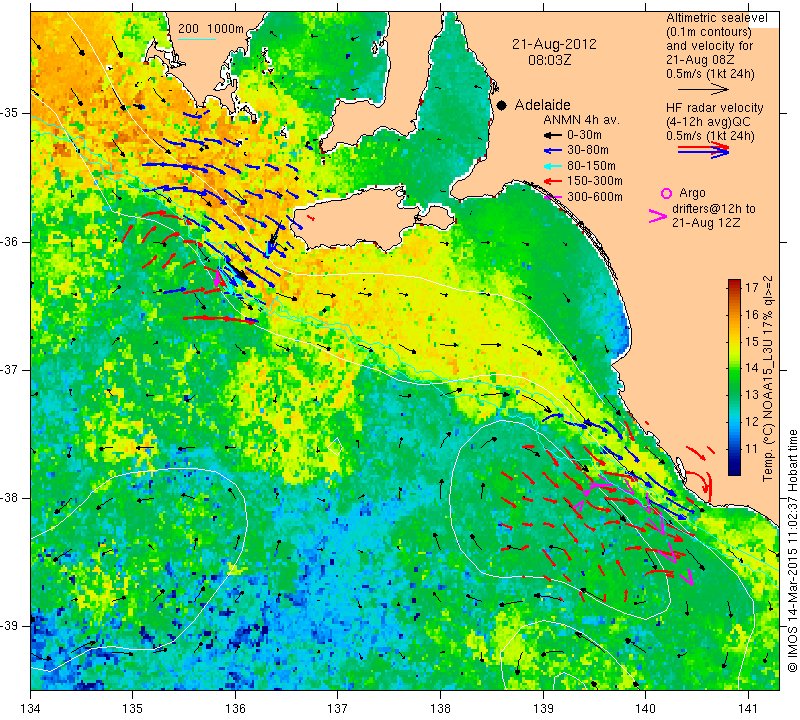Click the '137' longitude axis label
Viewport: 800px width, 720px height.
(338, 709)
